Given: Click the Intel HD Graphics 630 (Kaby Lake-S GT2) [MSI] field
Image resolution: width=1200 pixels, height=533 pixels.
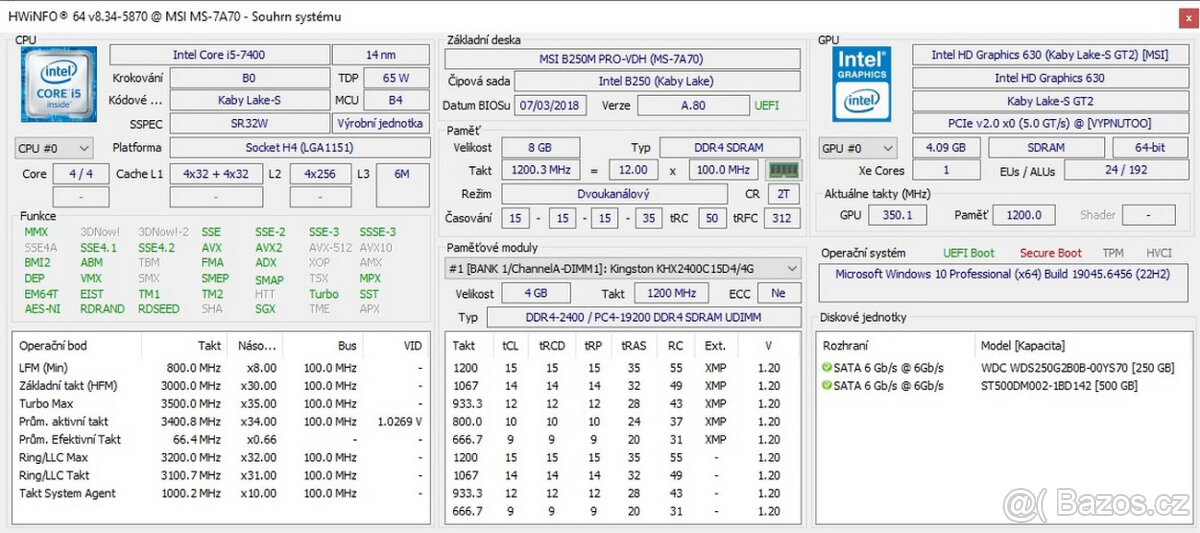Looking at the screenshot, I should click(1049, 55).
